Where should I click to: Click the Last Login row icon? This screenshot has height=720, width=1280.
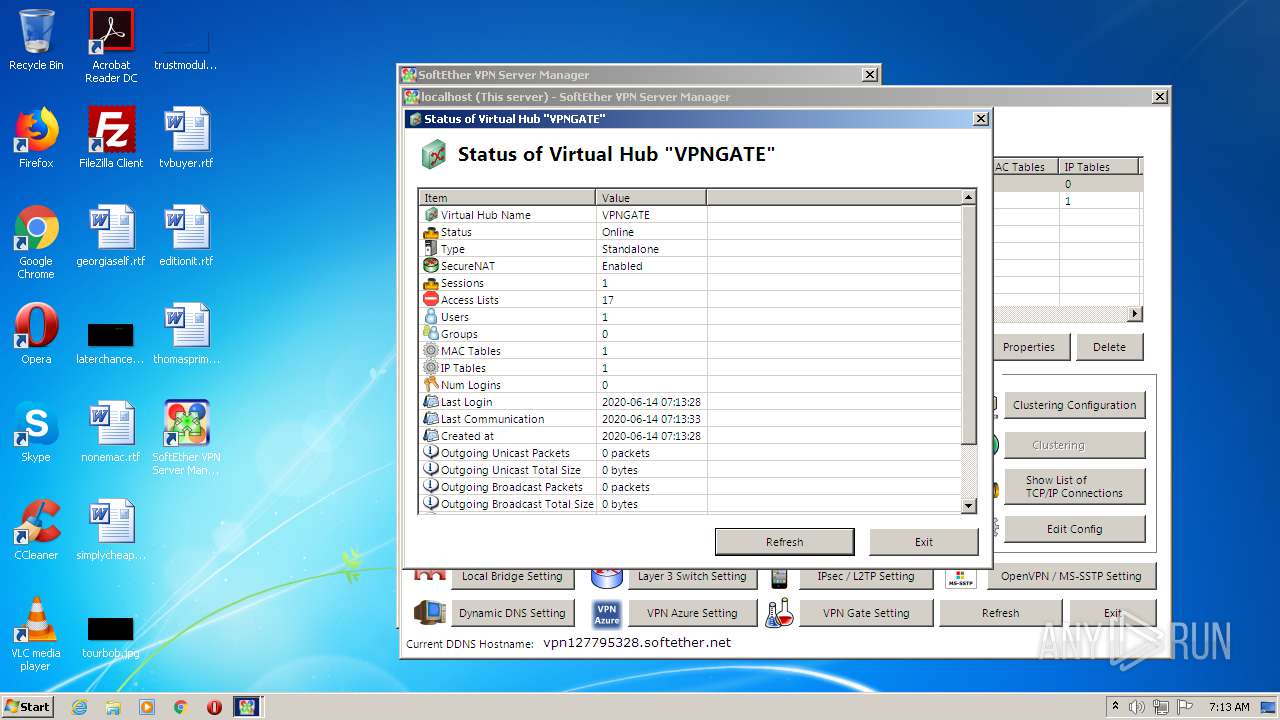[431, 401]
